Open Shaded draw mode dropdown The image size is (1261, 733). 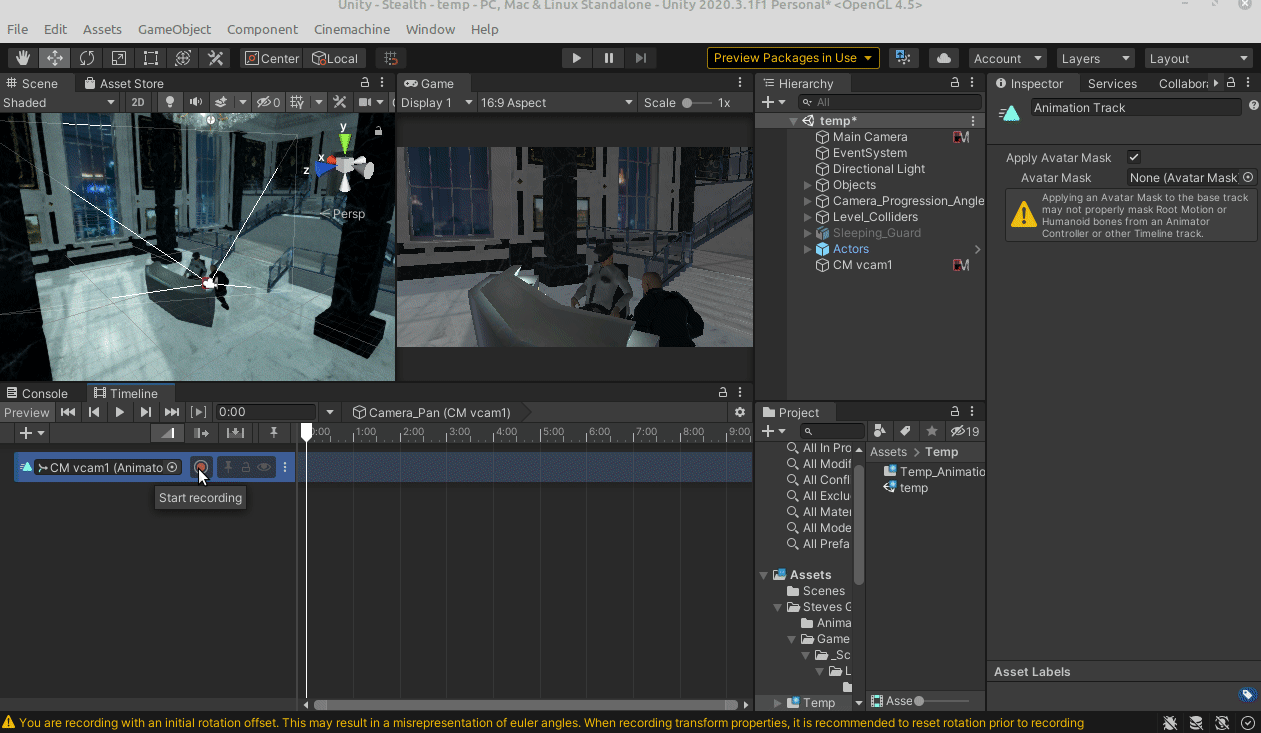click(59, 102)
